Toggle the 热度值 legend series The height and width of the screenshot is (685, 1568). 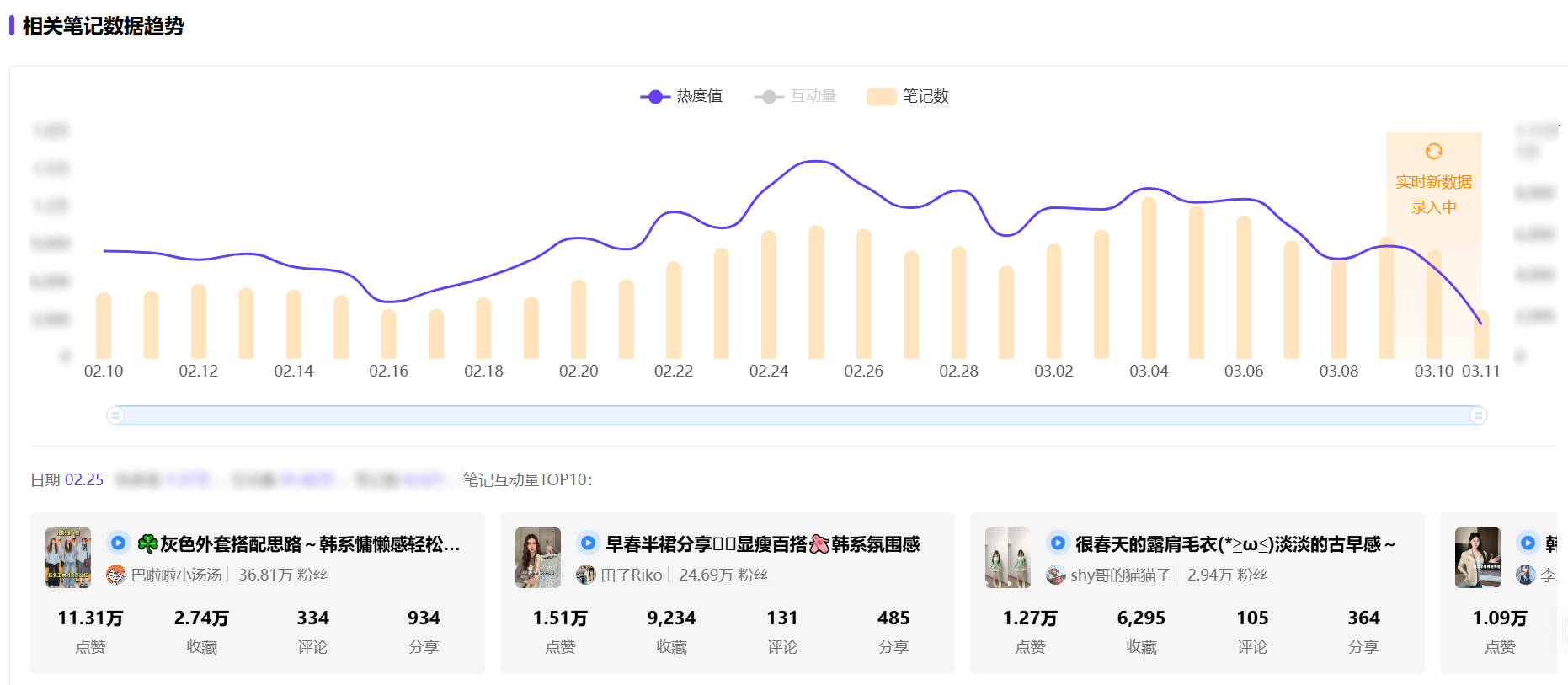681,96
